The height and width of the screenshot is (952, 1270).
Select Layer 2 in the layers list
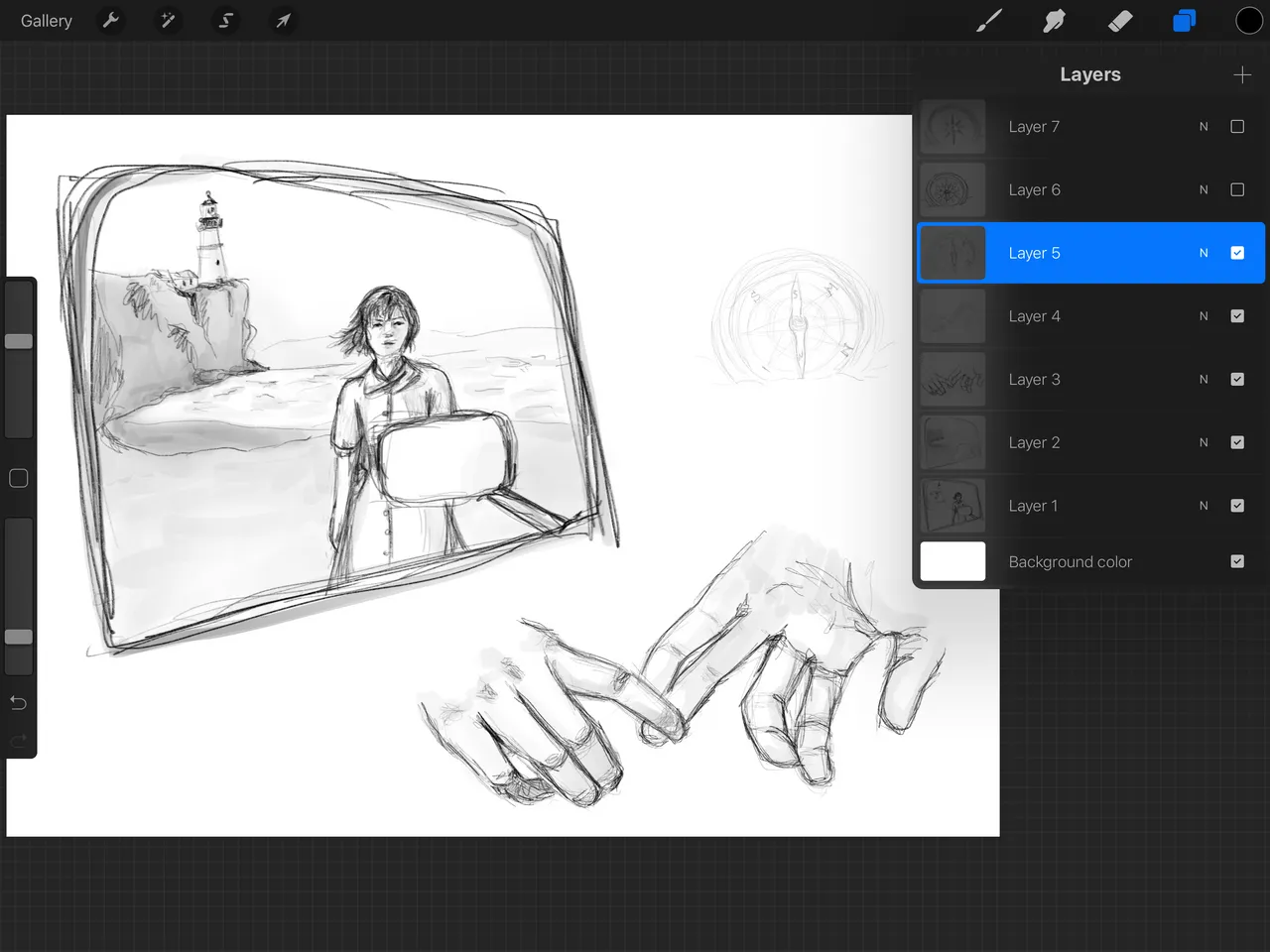click(x=1034, y=442)
